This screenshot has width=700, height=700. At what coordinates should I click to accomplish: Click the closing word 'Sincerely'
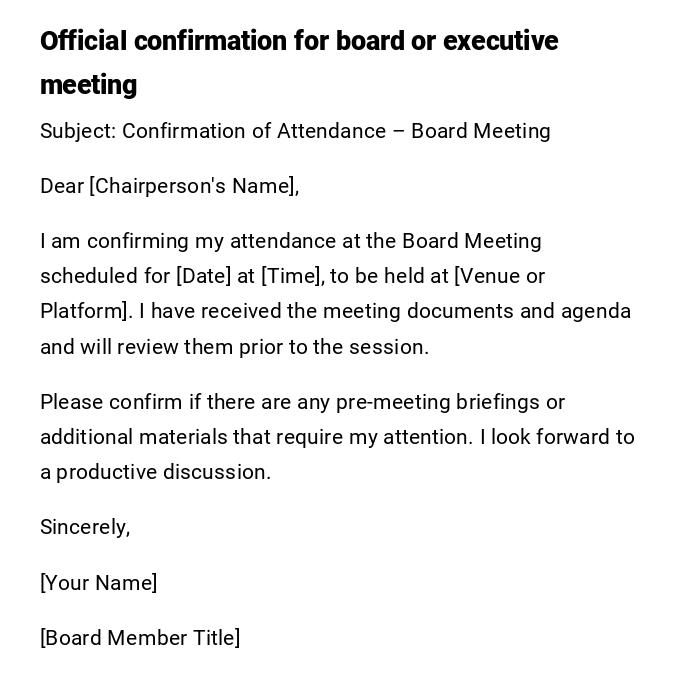[84, 527]
